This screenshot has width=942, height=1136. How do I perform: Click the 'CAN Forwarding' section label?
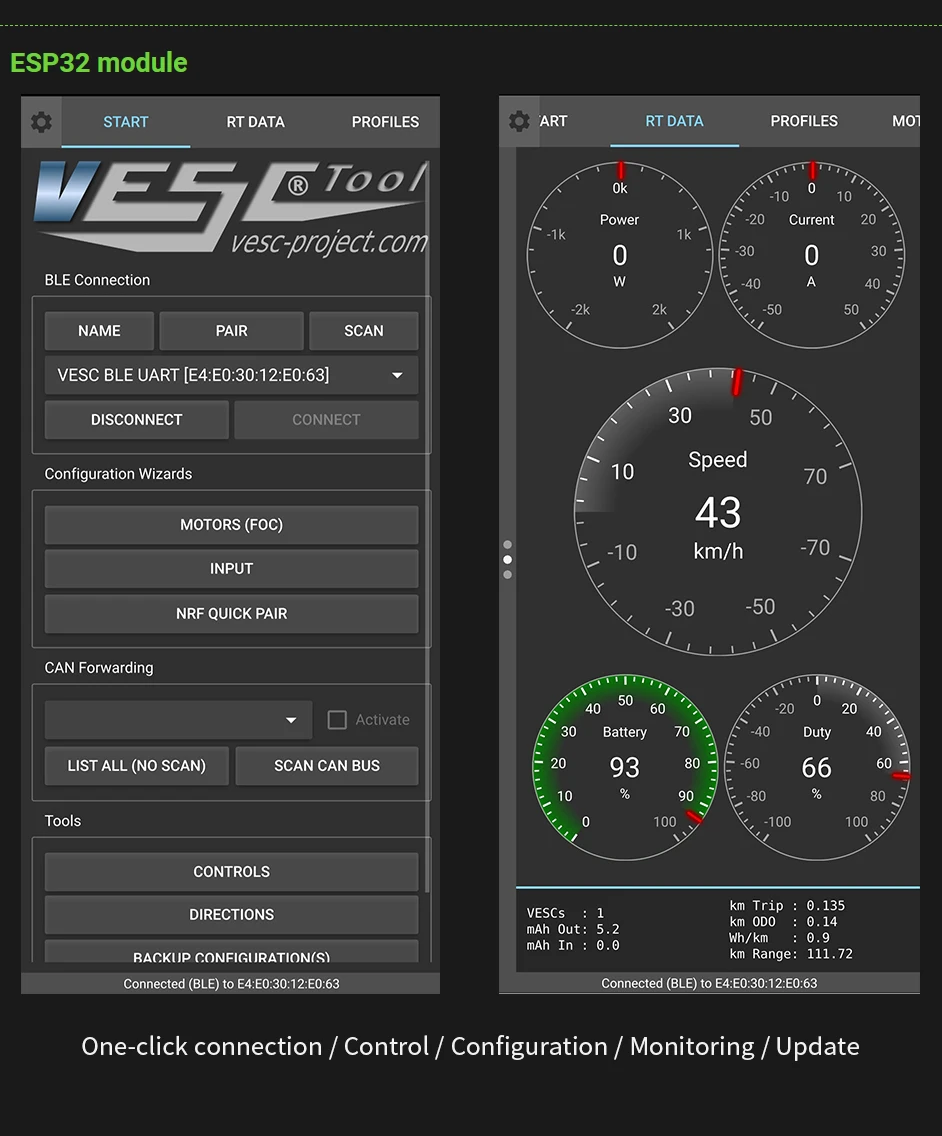pos(99,668)
